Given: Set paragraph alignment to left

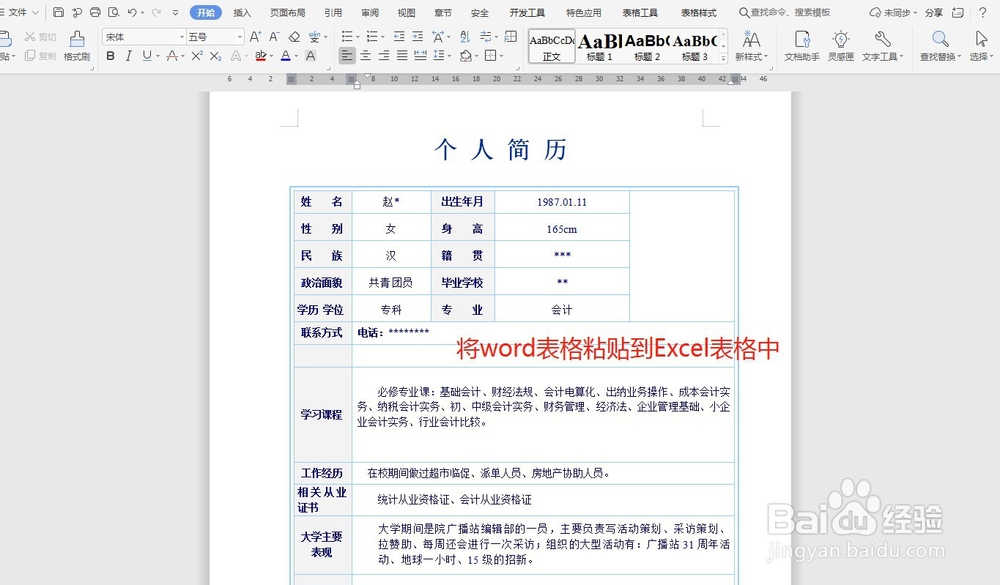Looking at the screenshot, I should pyautogui.click(x=347, y=56).
